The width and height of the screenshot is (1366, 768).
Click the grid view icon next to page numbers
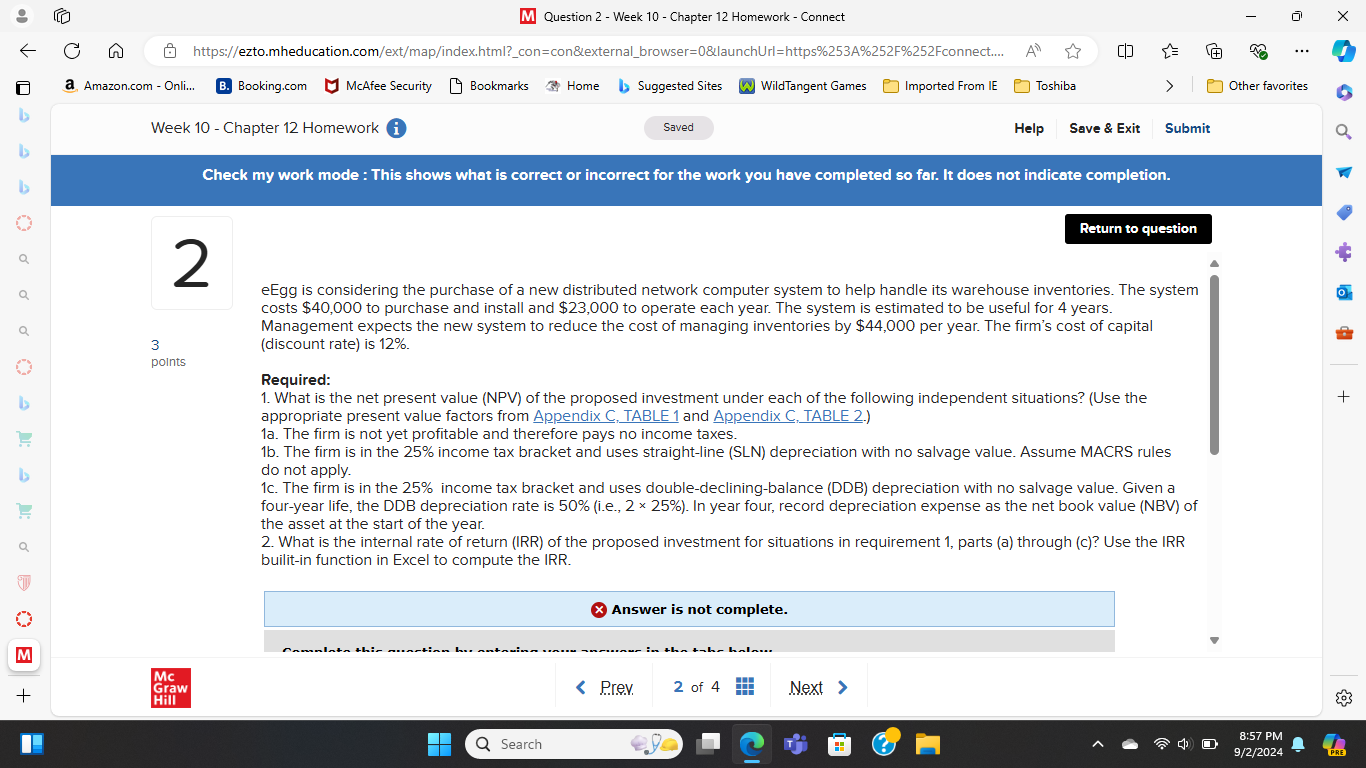point(745,686)
